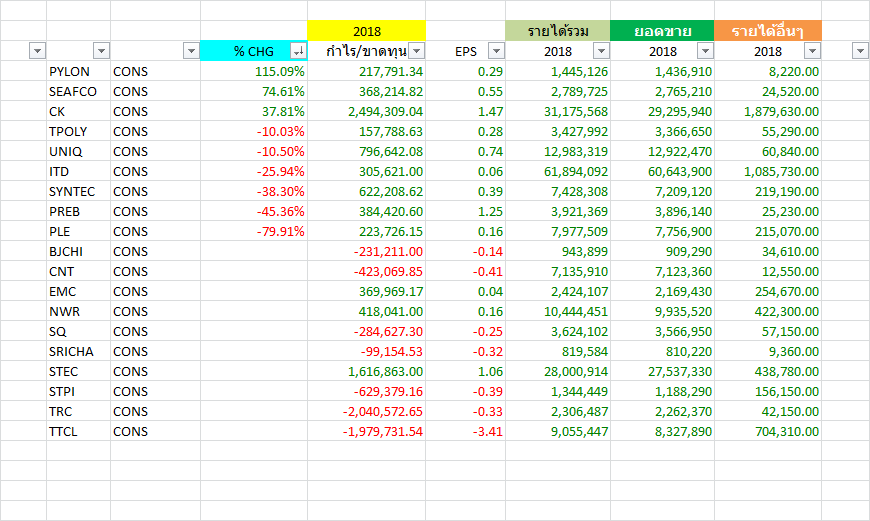The height and width of the screenshot is (521, 870).
Task: Select the รายได้รวม header cell
Action: coord(558,31)
